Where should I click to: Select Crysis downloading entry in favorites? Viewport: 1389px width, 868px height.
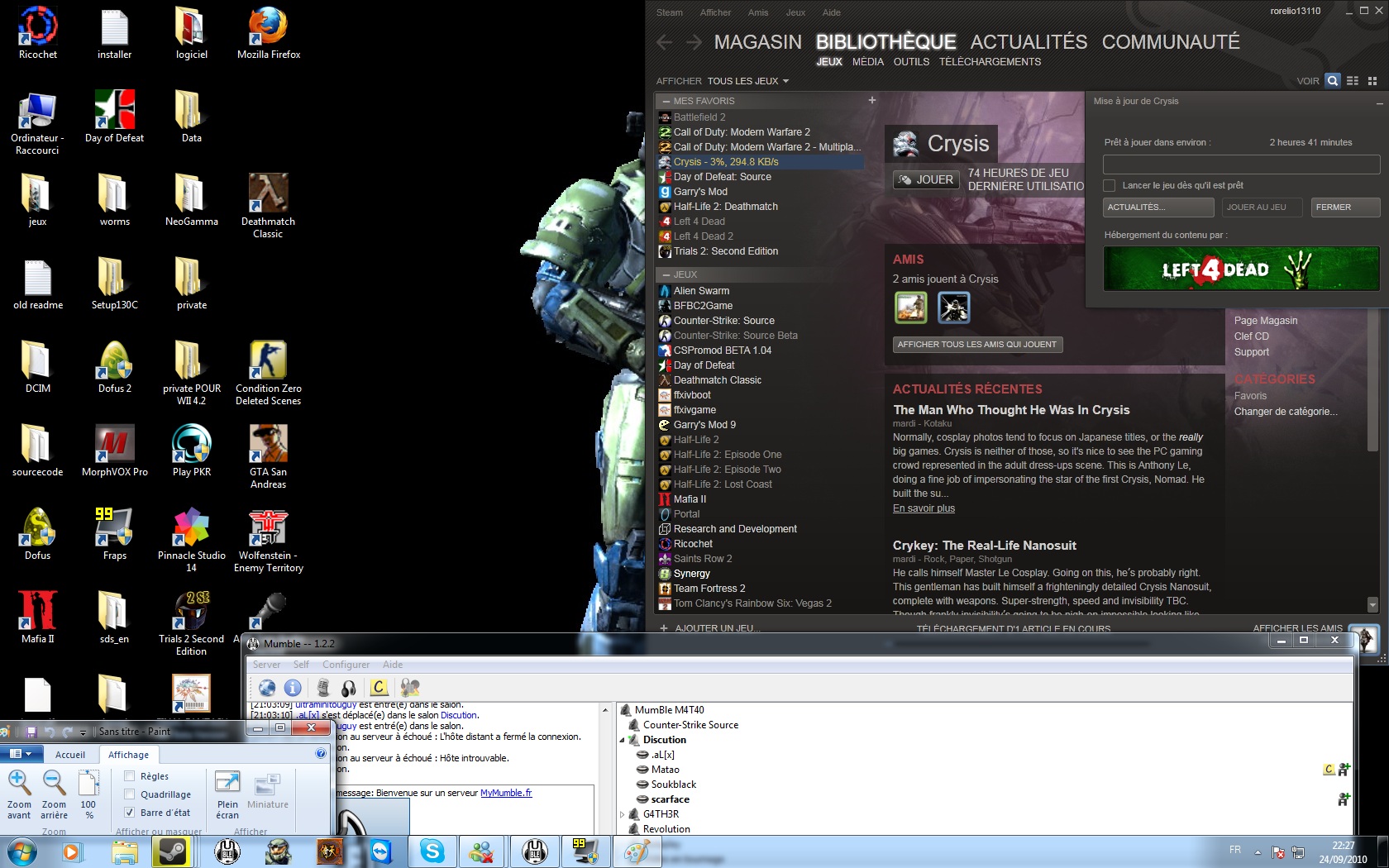[761, 162]
